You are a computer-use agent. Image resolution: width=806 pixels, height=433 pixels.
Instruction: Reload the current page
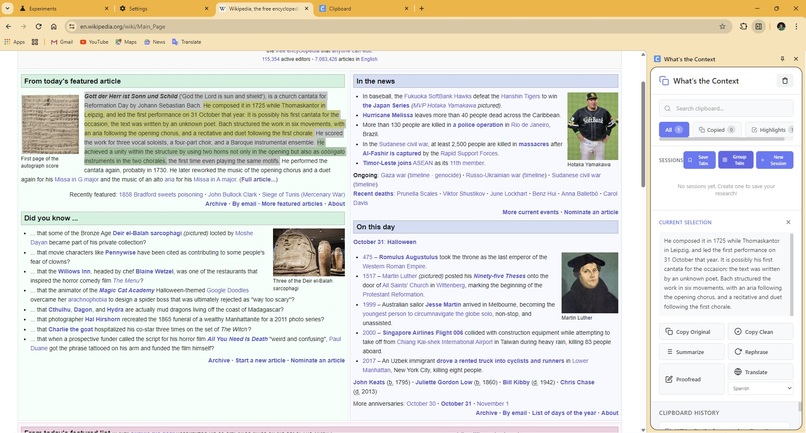(39, 26)
